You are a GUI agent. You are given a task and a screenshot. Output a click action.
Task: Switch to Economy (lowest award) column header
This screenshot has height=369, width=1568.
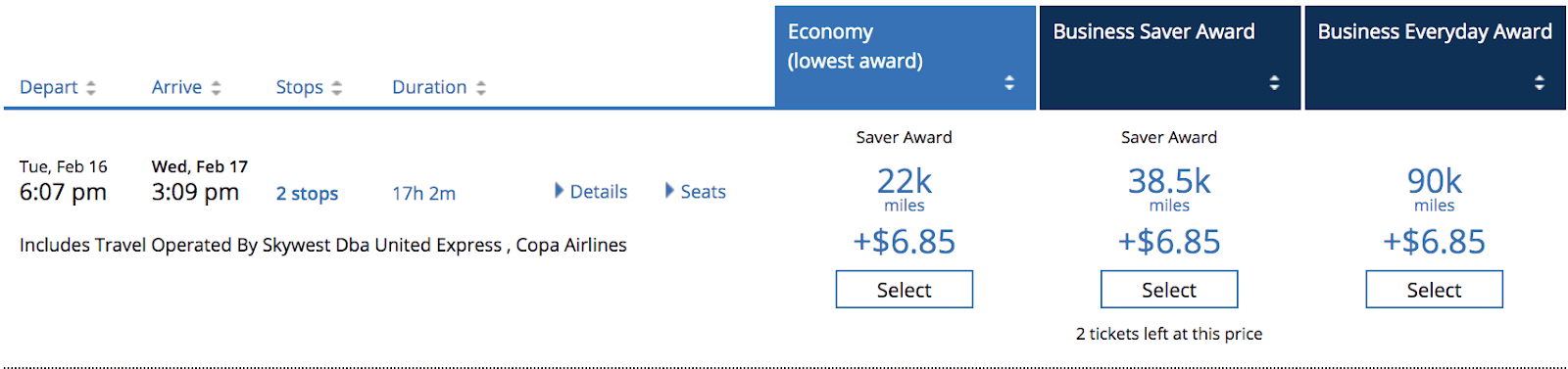click(906, 58)
